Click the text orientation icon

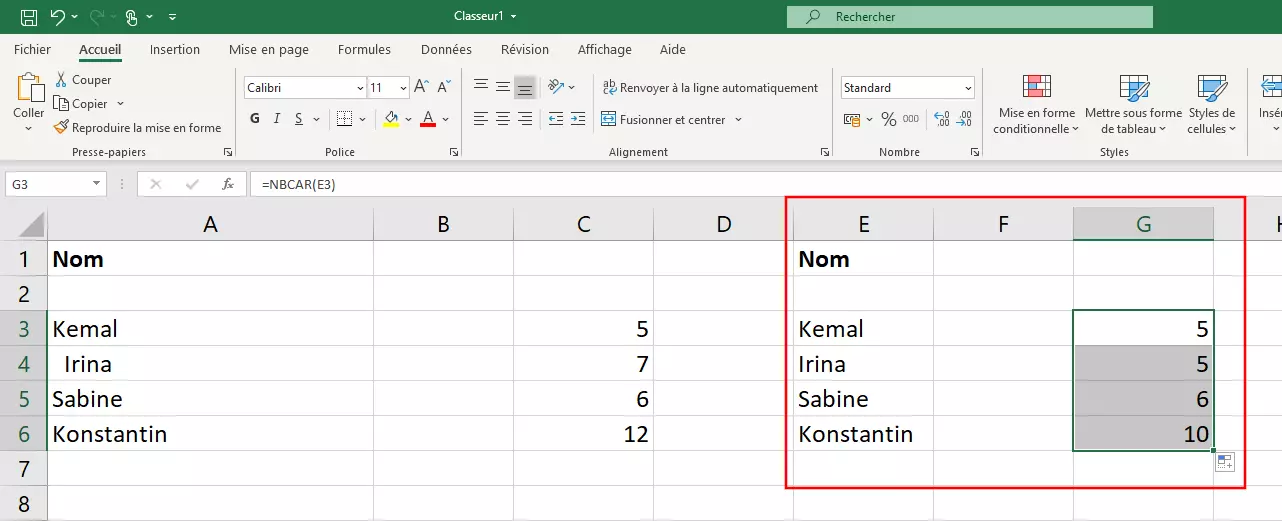pyautogui.click(x=557, y=87)
